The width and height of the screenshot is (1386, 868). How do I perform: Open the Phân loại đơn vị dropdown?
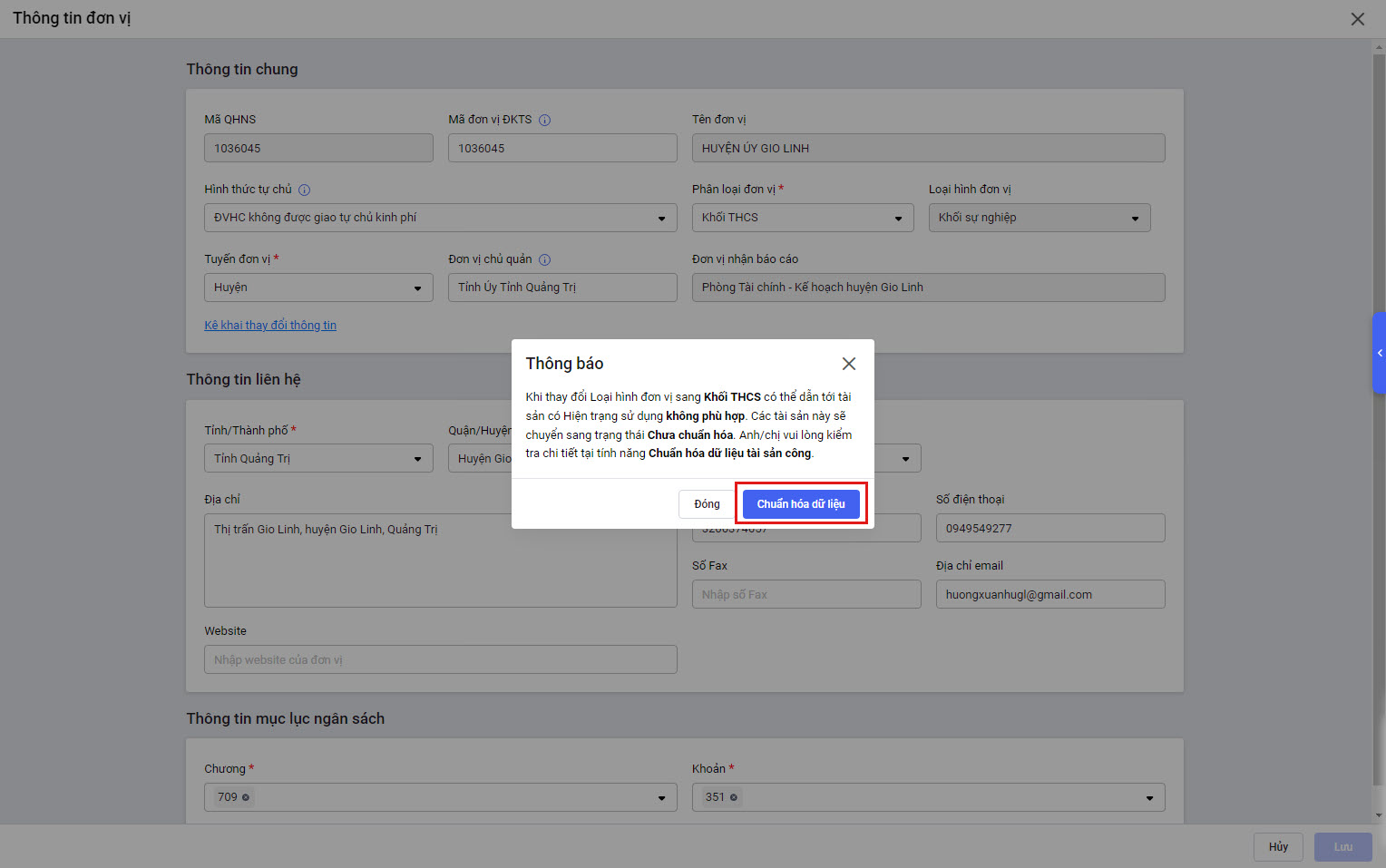(802, 218)
